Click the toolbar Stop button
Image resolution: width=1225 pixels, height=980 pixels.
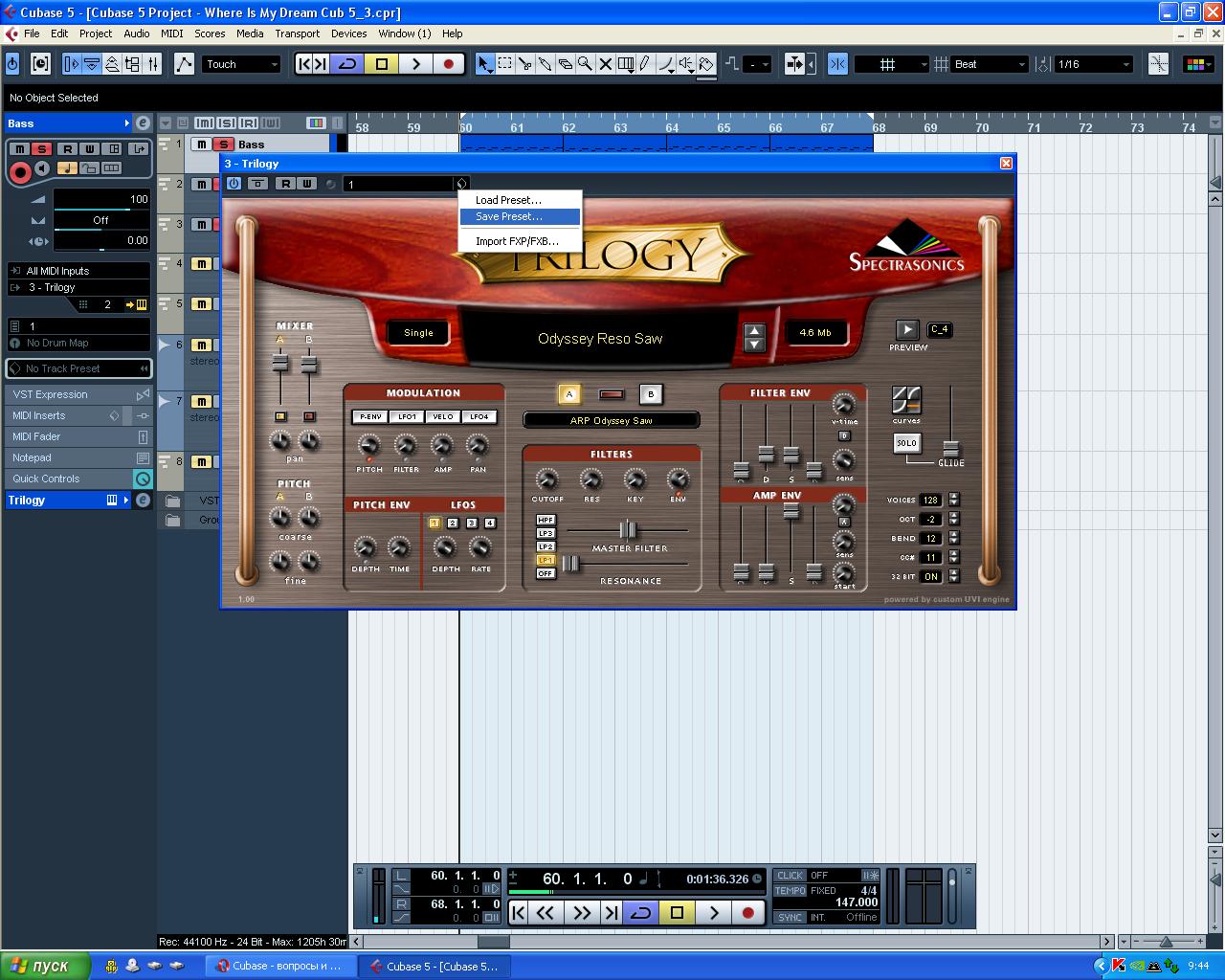coord(382,64)
